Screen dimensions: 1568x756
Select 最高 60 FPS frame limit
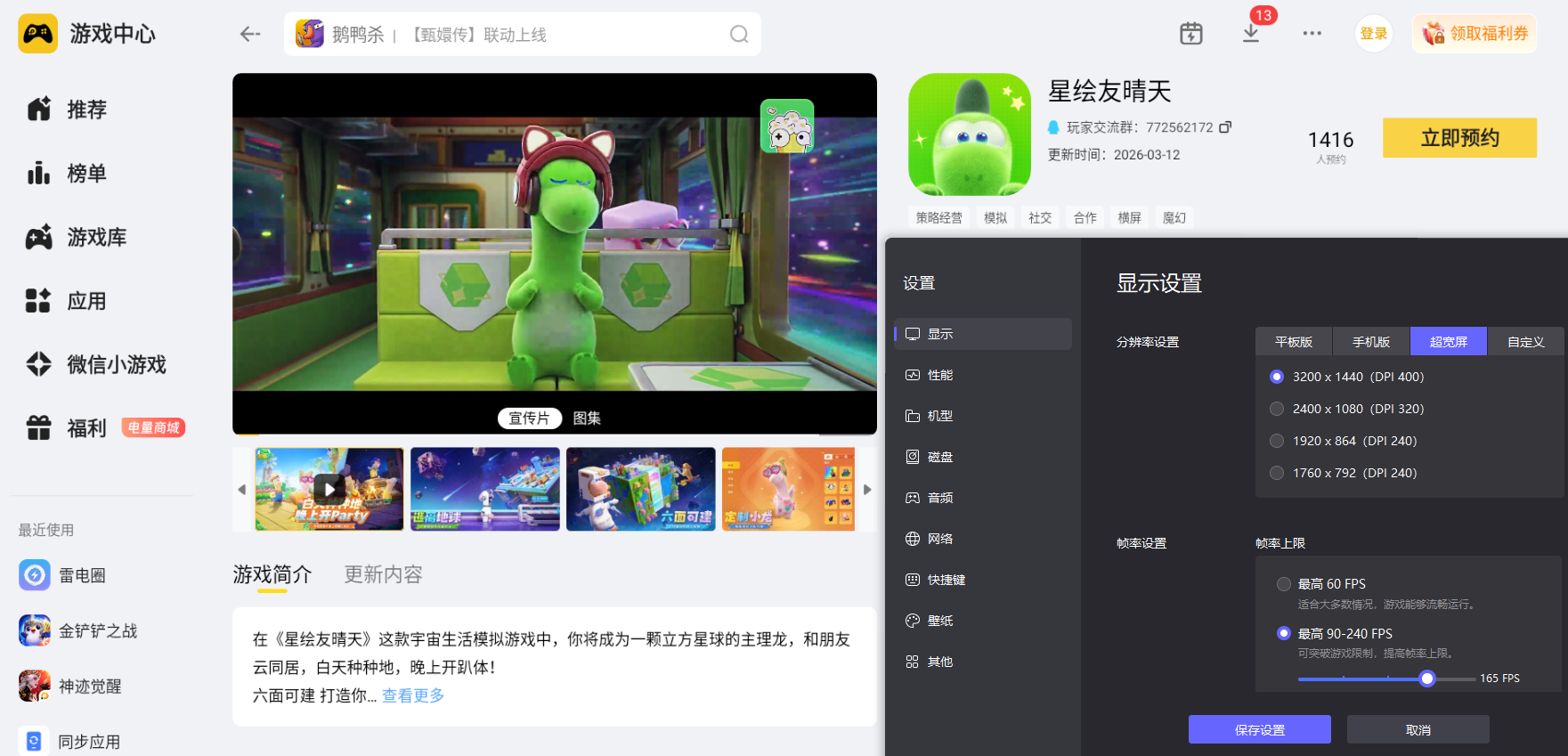1284,584
